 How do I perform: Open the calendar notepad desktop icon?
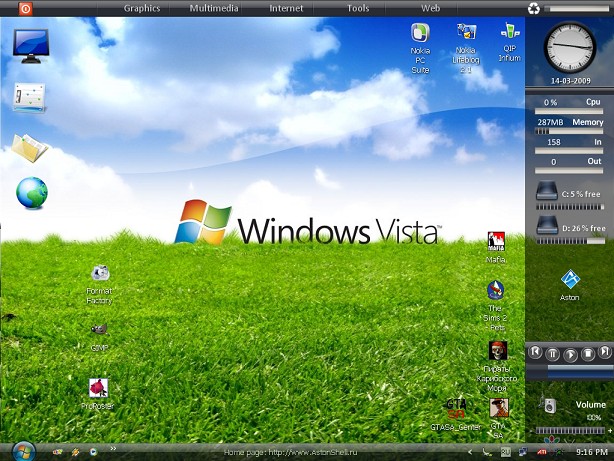pos(30,98)
